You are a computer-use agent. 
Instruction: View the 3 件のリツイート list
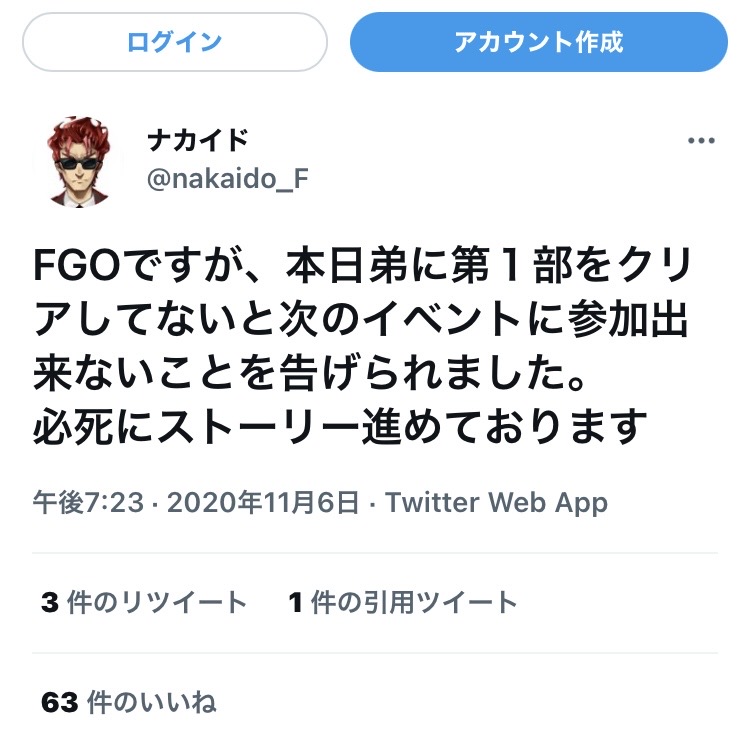(144, 602)
